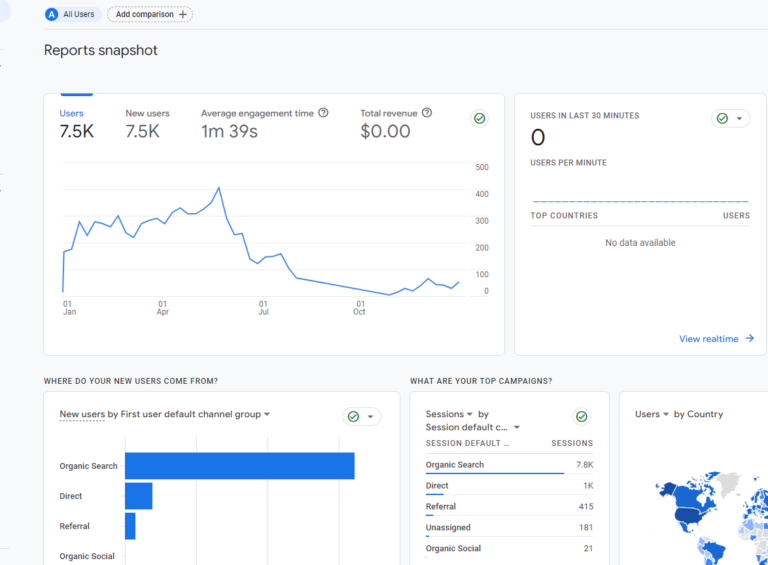Screen dimensions: 768x565
Task: Click the Organic Social label in bar chart
Action: click(87, 556)
